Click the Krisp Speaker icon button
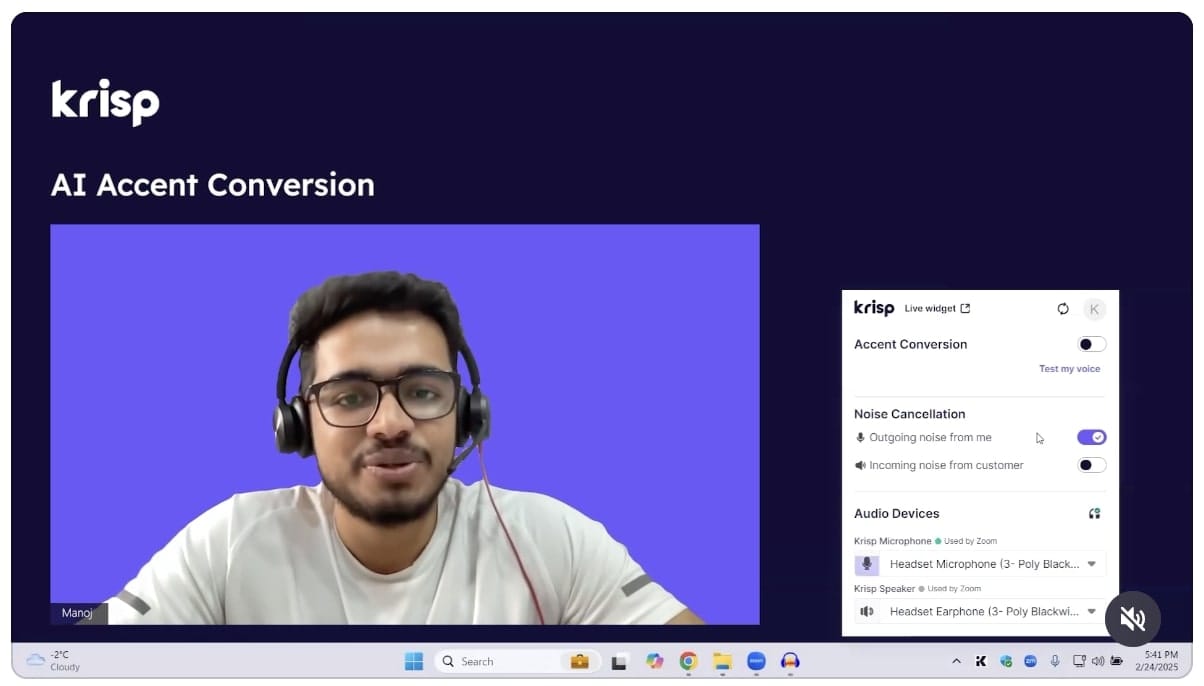The image size is (1204, 686). [x=867, y=611]
